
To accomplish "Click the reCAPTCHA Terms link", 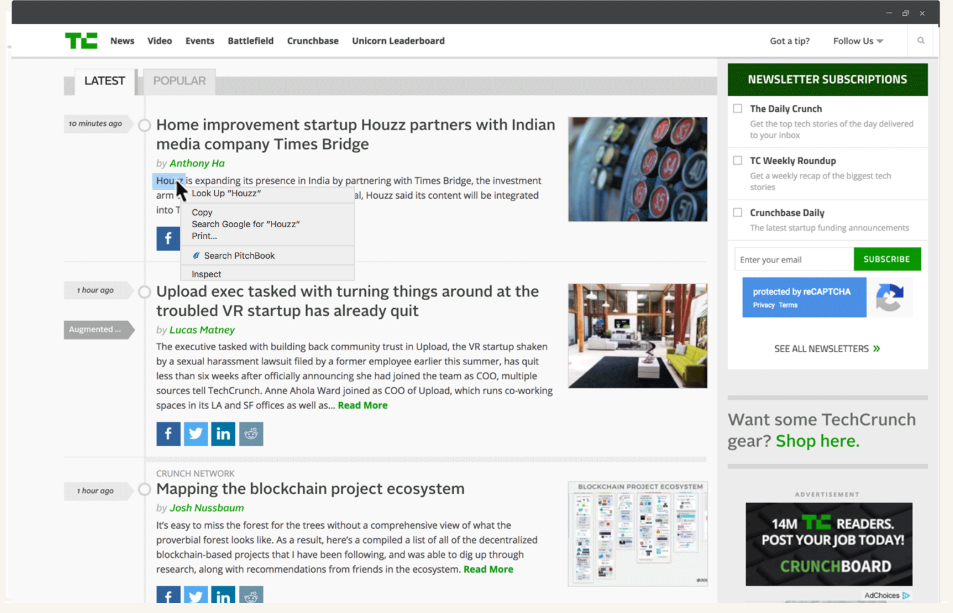I will (x=788, y=305).
